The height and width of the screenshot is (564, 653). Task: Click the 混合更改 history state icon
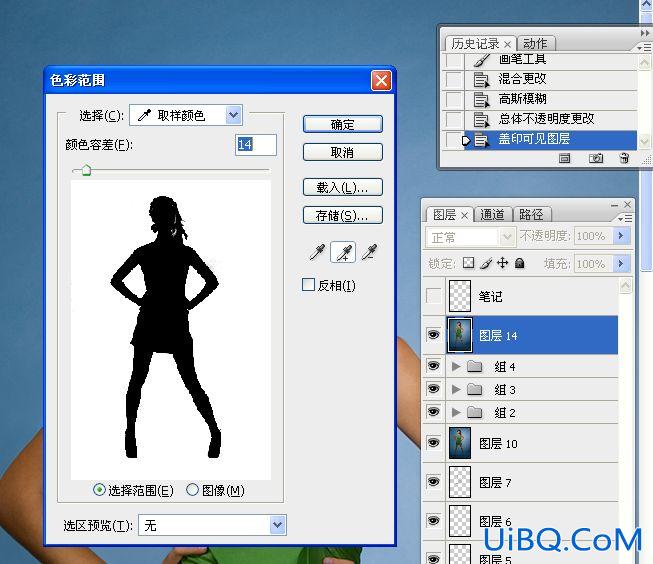coord(481,79)
